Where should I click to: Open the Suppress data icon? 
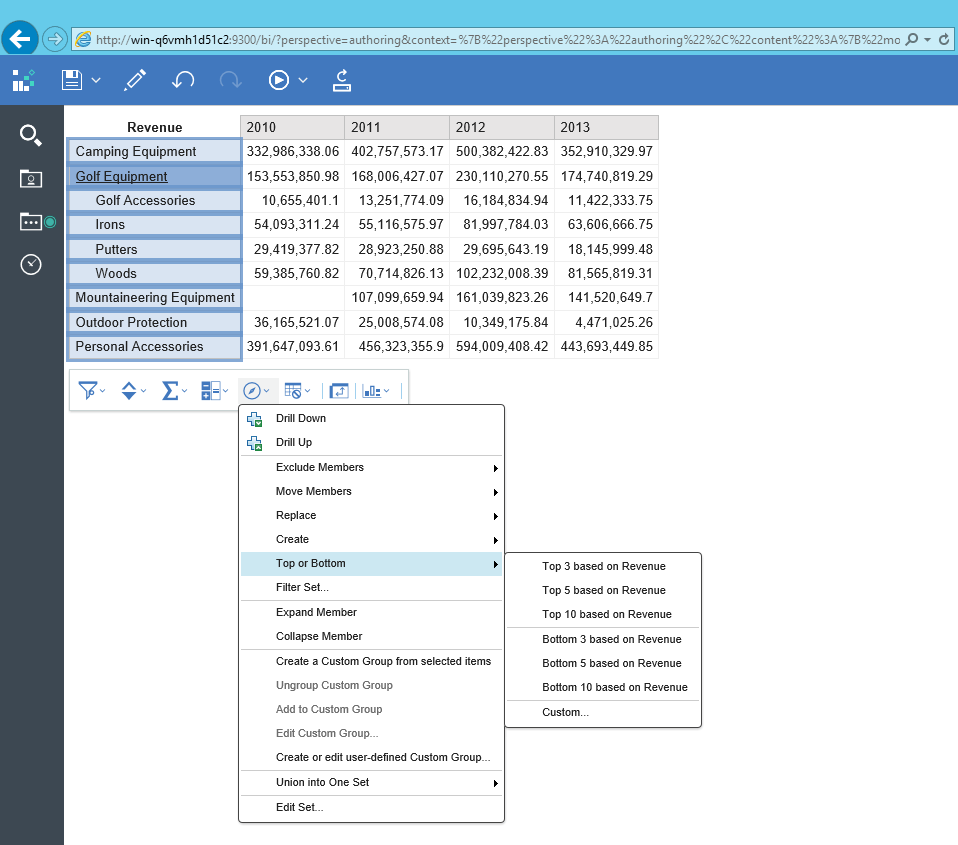click(x=295, y=390)
